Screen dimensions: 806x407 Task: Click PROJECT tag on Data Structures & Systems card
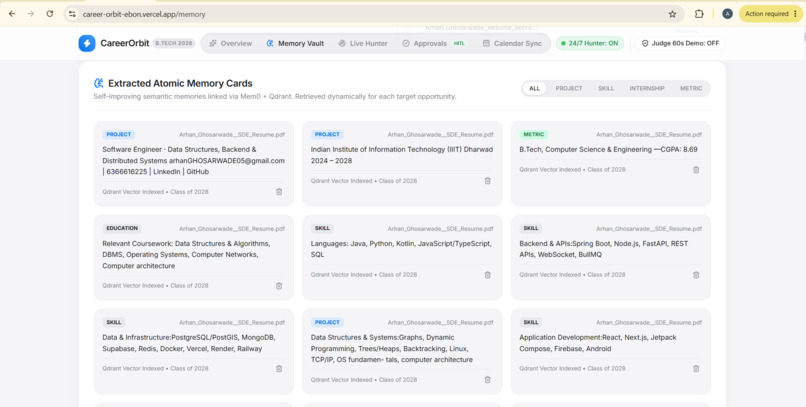point(327,323)
